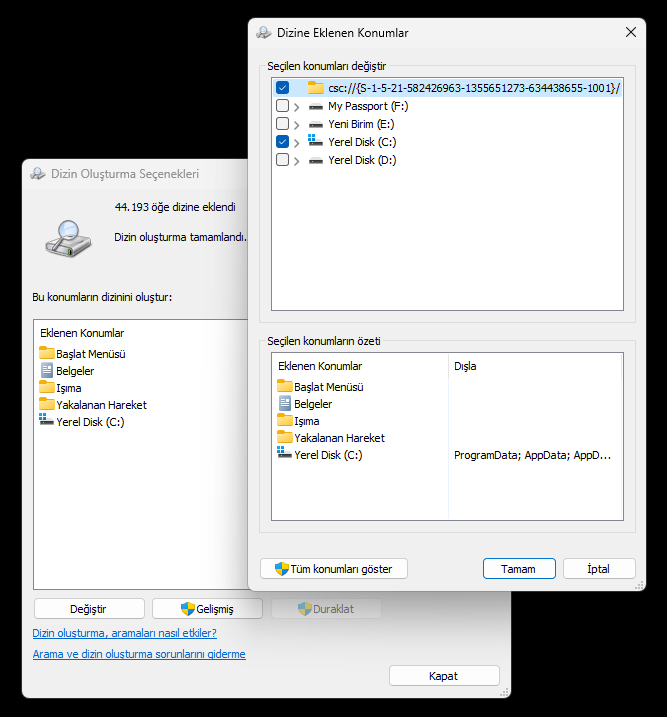This screenshot has height=717, width=667.
Task: Uncheck the csc:// location checkbox
Action: [283, 87]
